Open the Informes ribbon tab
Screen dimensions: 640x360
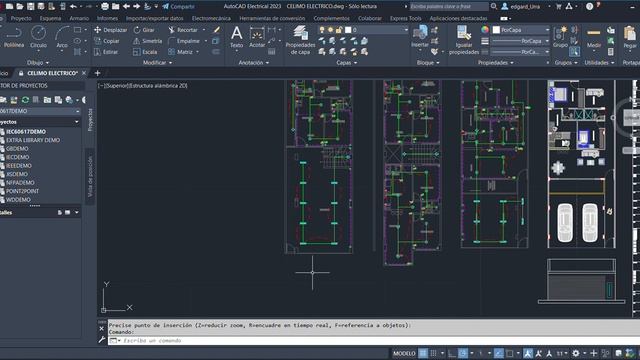[107, 18]
